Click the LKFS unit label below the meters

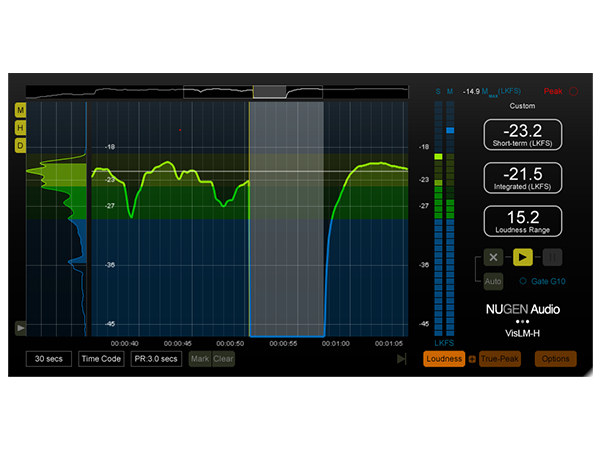point(444,343)
